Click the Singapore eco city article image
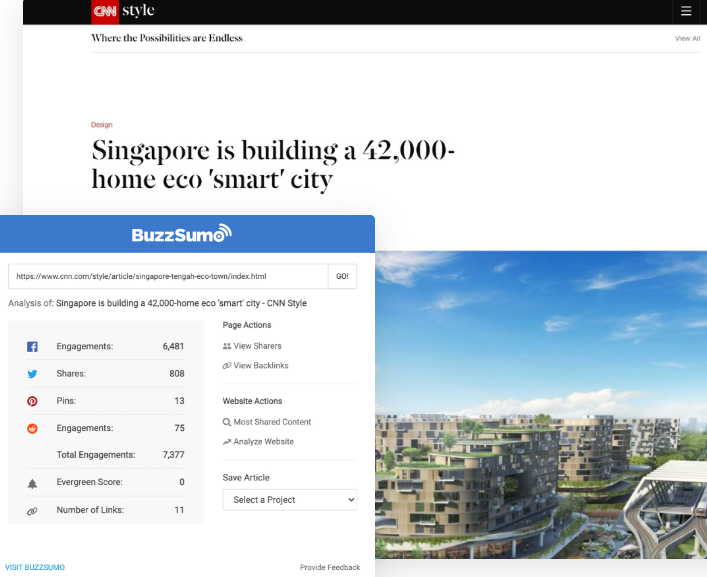This screenshot has height=577, width=707. point(541,405)
